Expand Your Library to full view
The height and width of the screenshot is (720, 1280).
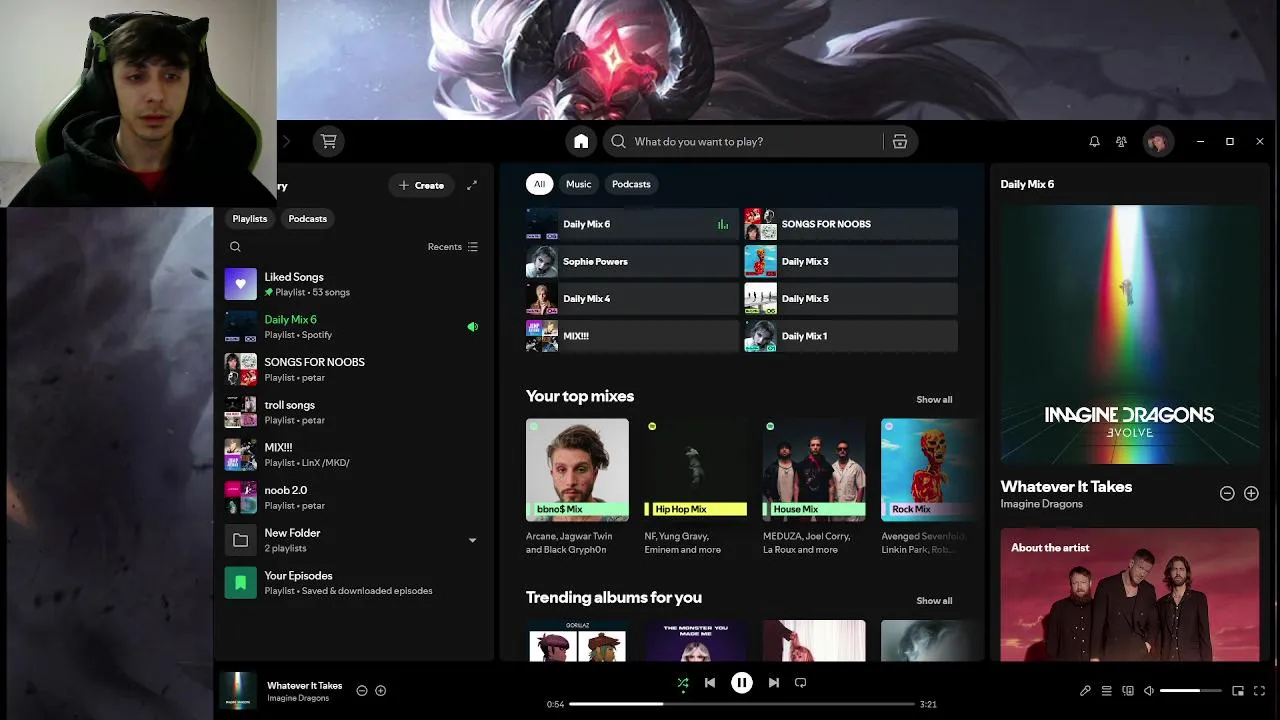pyautogui.click(x=472, y=185)
